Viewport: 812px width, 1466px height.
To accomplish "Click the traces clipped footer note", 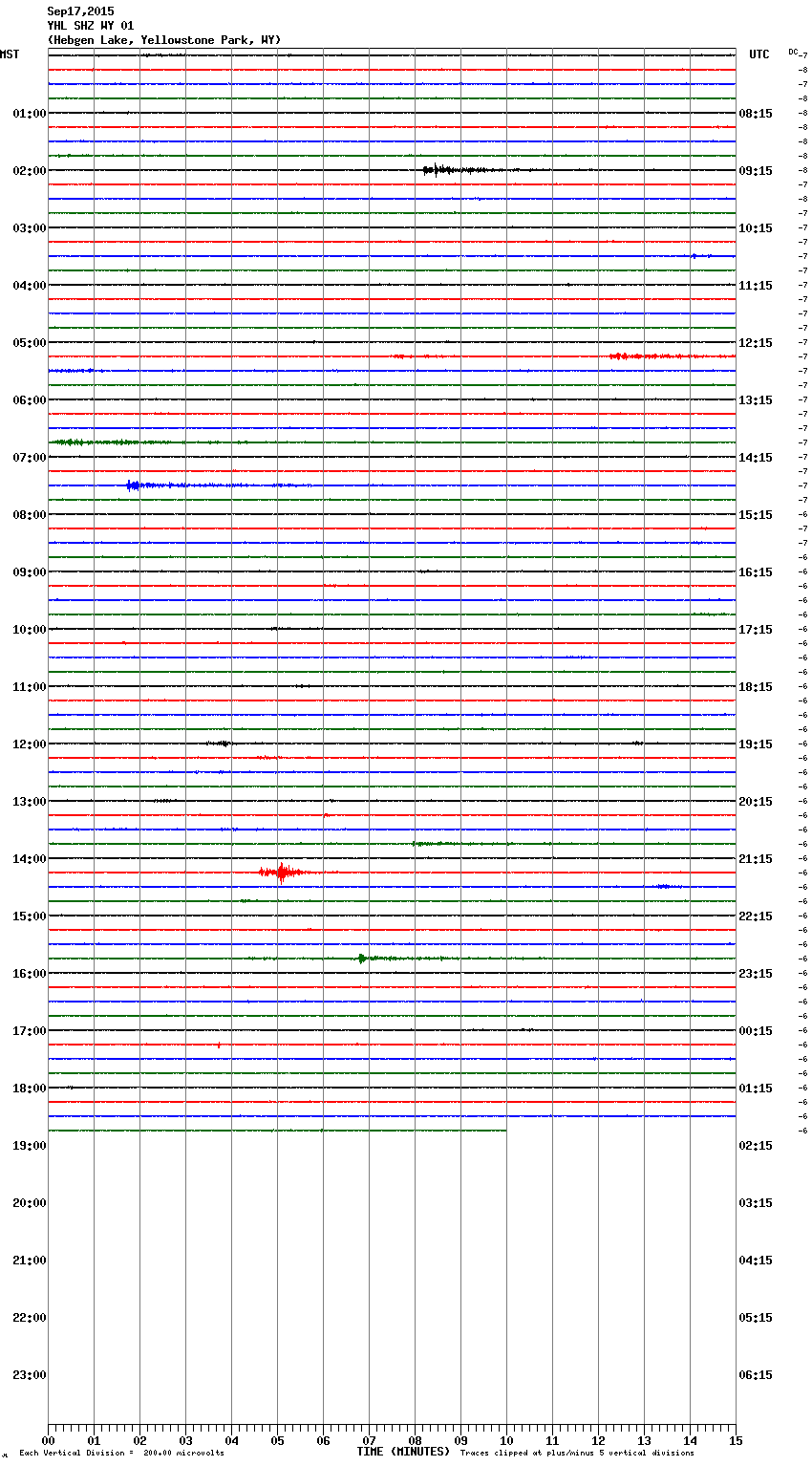I will 577,1453.
